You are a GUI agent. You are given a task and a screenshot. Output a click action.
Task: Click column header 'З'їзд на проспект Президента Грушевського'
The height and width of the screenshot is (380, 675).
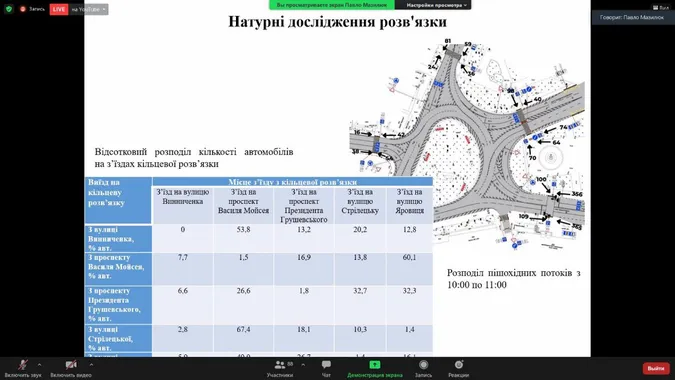303,205
